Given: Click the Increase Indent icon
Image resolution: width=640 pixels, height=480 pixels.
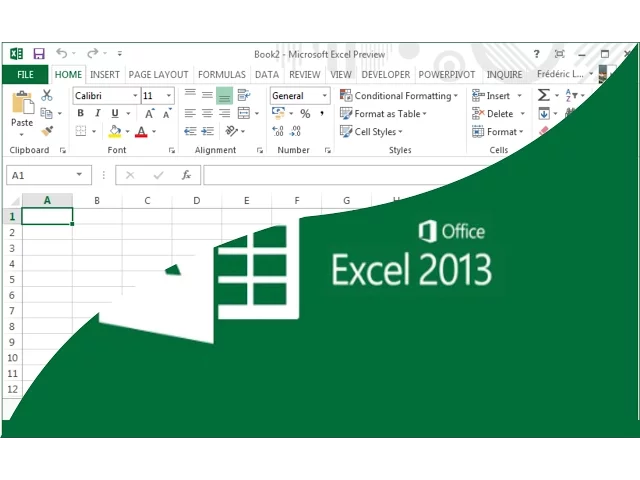Looking at the screenshot, I should click(x=207, y=131).
